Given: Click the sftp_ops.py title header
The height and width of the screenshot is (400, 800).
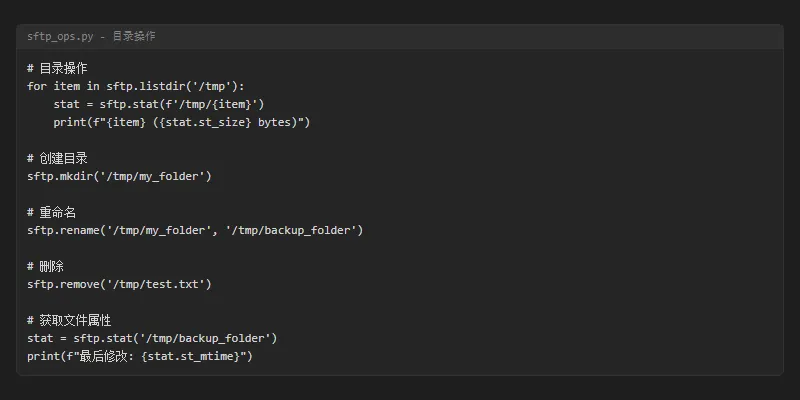Looking at the screenshot, I should pyautogui.click(x=91, y=36).
